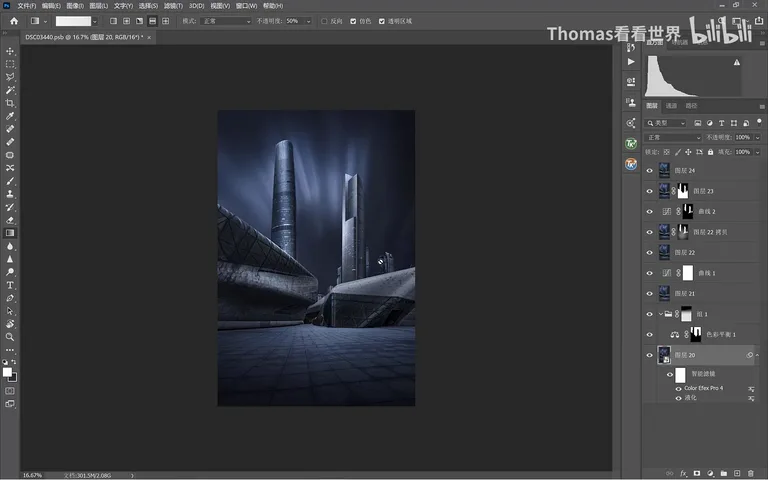This screenshot has width=768, height=480.
Task: Open the green TK panel icon
Action: coord(631,144)
